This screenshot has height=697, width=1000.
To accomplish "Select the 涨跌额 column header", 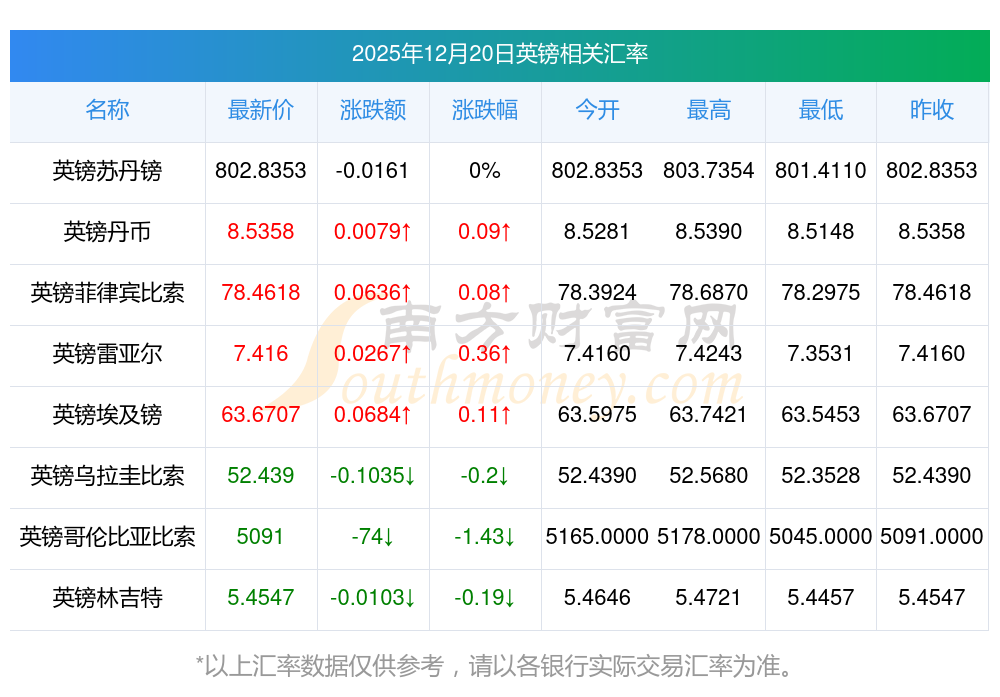I will pyautogui.click(x=373, y=110).
